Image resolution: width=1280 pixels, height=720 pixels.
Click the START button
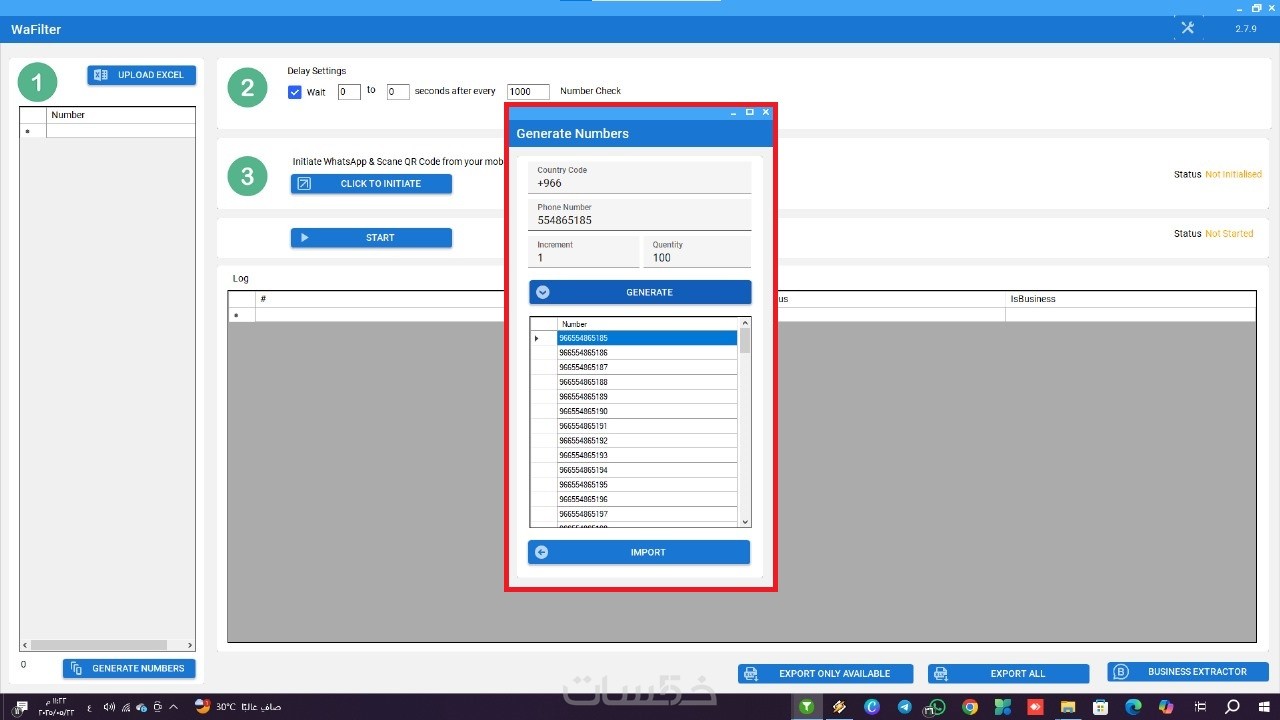[371, 238]
